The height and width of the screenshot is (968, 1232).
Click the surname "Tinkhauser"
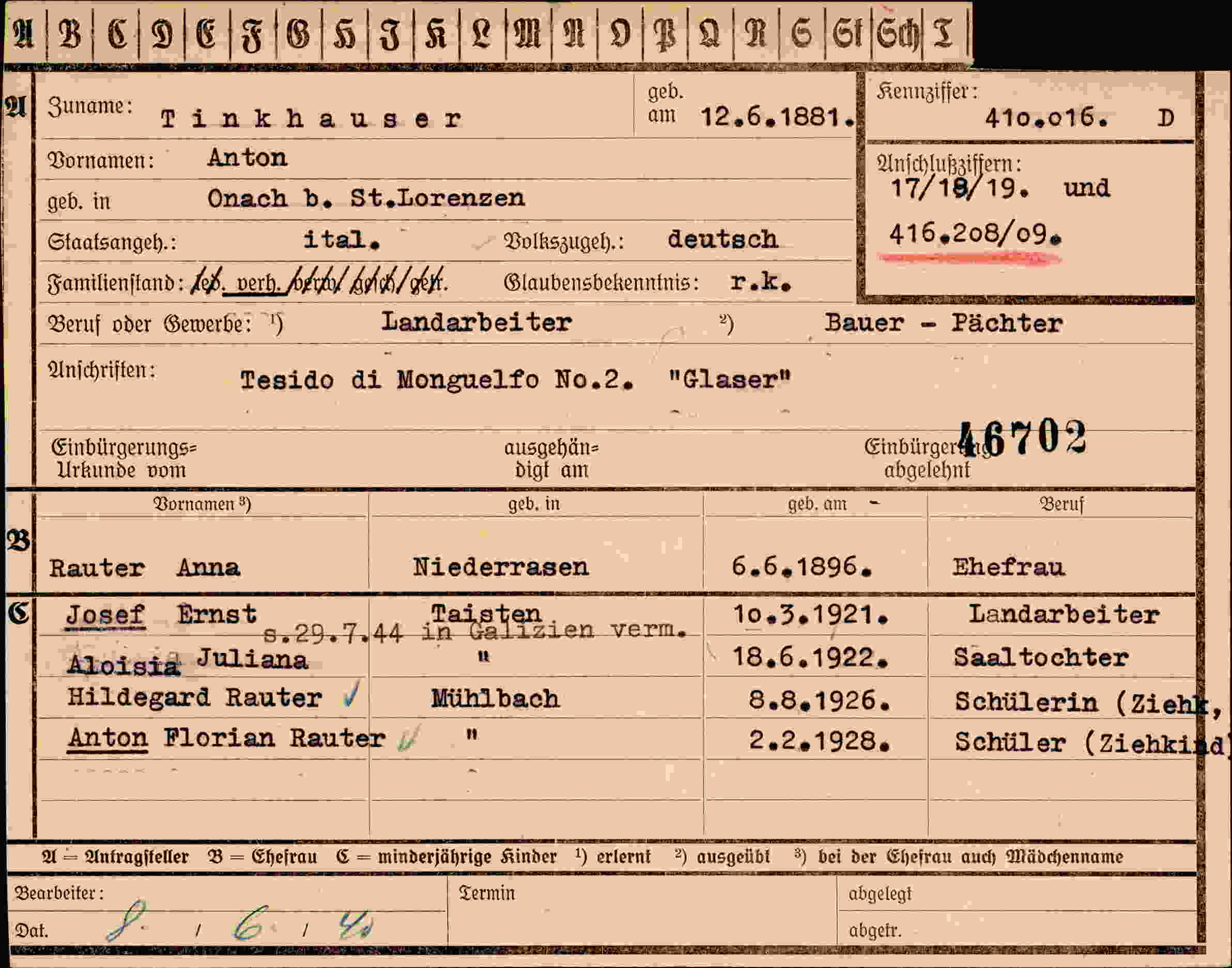pyautogui.click(x=311, y=118)
